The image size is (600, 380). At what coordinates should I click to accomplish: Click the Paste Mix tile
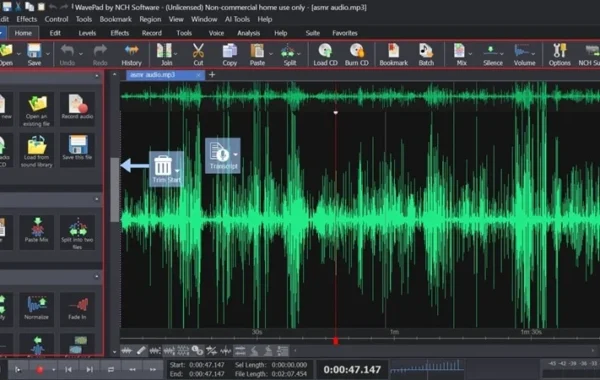point(36,232)
